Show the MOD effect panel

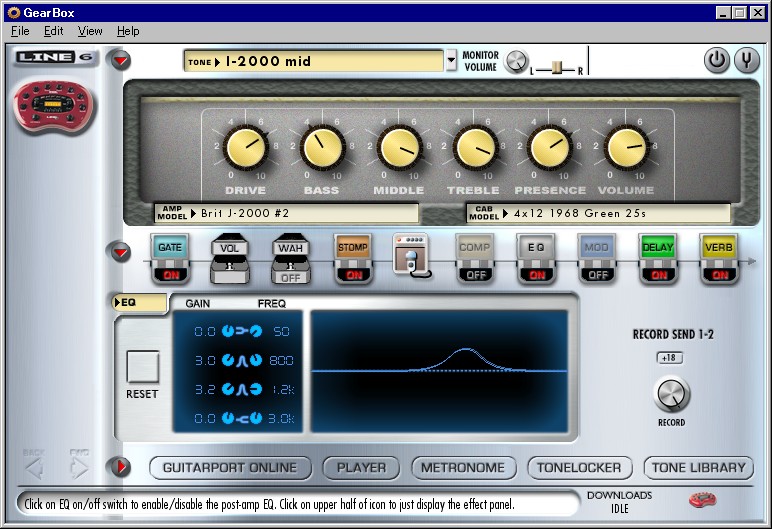(597, 248)
